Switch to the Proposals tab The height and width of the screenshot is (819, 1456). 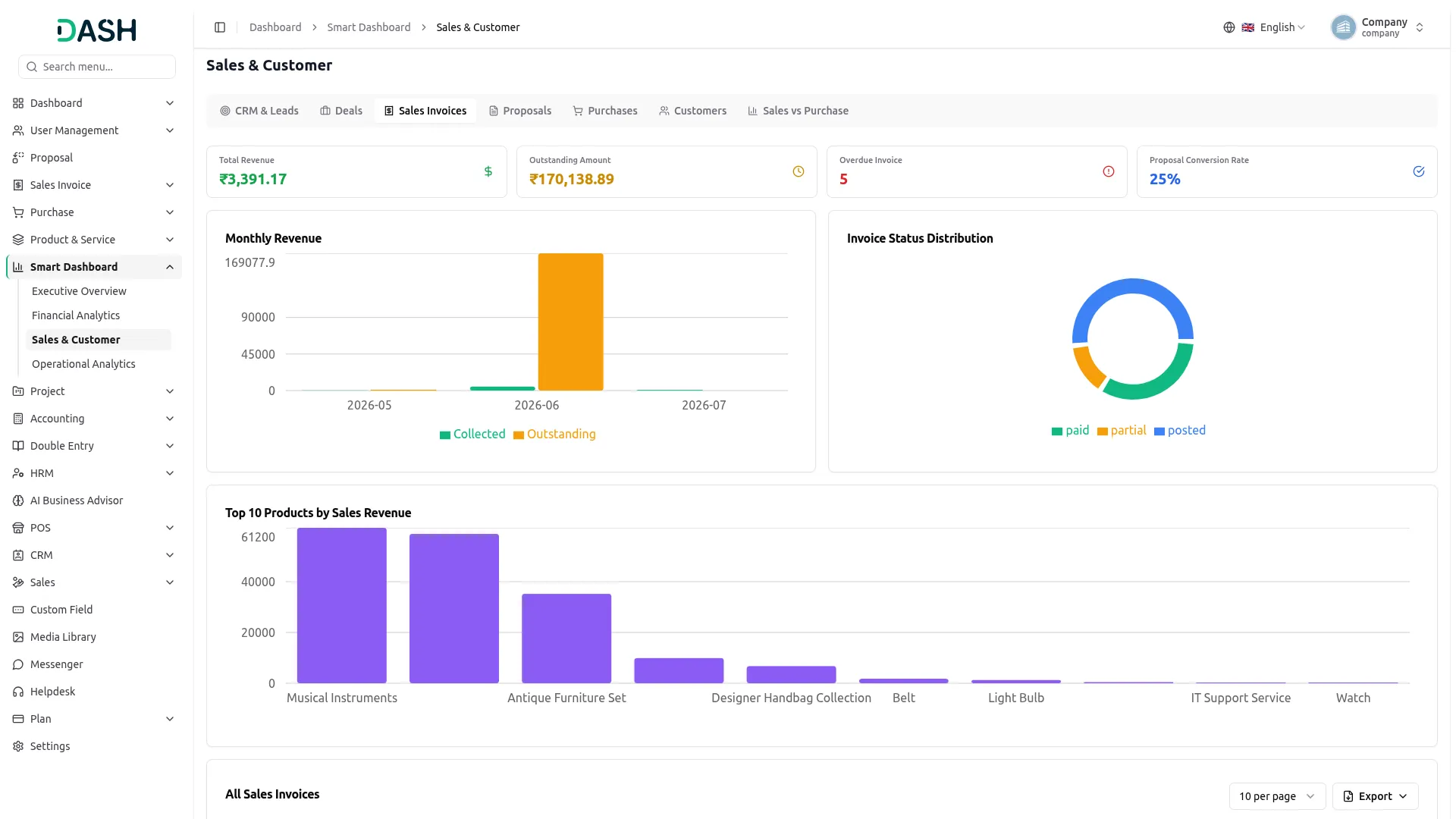(x=520, y=111)
